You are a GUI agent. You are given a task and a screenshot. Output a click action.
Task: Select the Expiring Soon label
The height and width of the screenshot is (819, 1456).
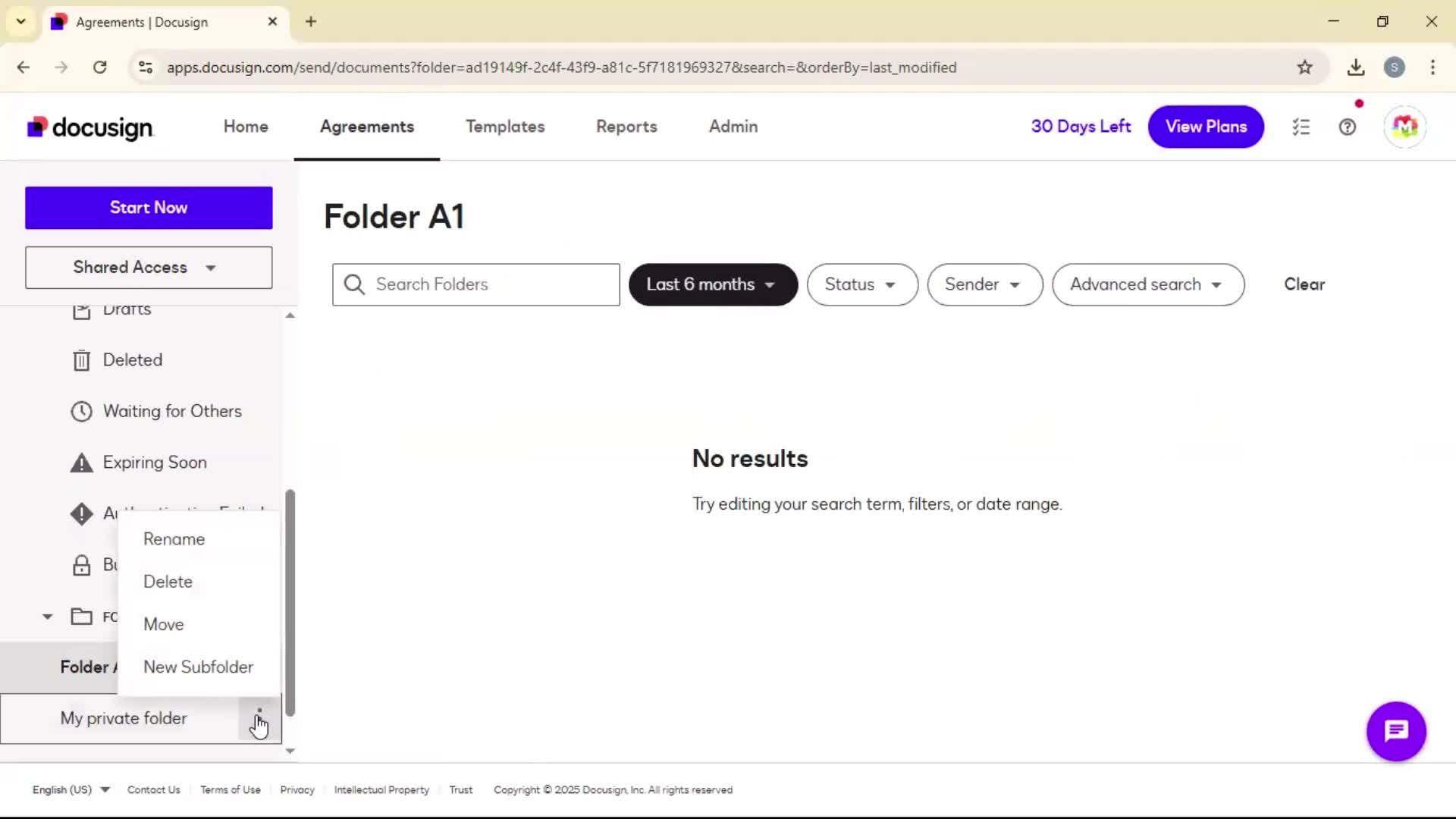coord(155,463)
